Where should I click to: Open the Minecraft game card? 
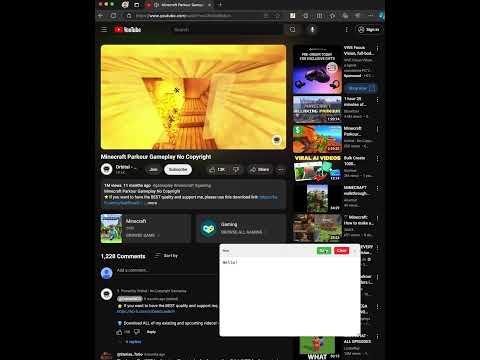tap(146, 228)
